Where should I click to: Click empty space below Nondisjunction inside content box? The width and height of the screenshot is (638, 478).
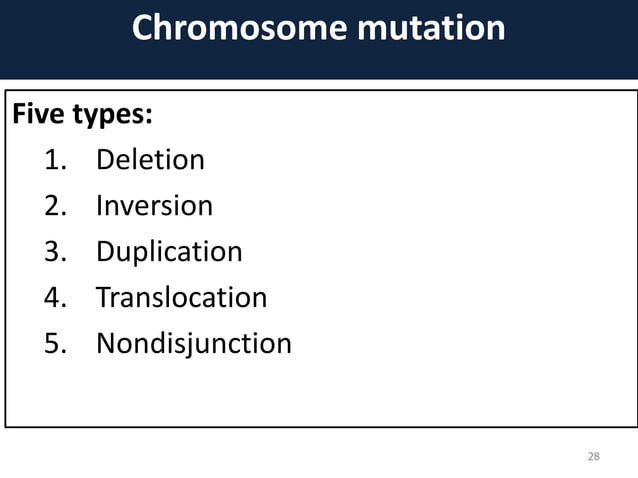(x=200, y=395)
